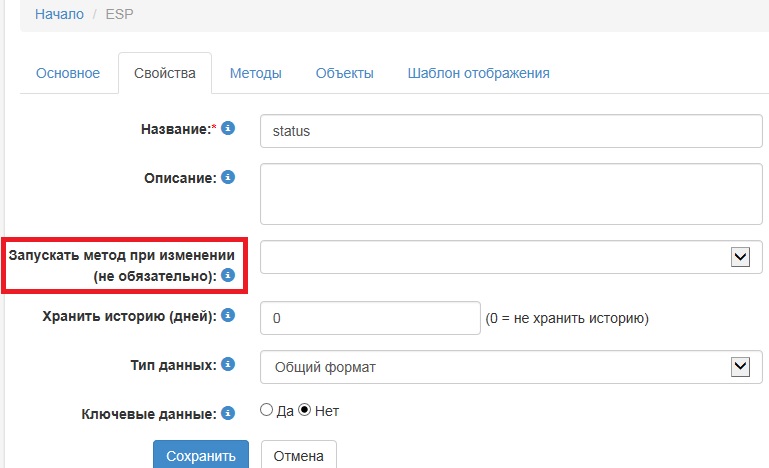This screenshot has width=769, height=468.
Task: Open info tooltip for Тип данных
Action: coord(228,364)
